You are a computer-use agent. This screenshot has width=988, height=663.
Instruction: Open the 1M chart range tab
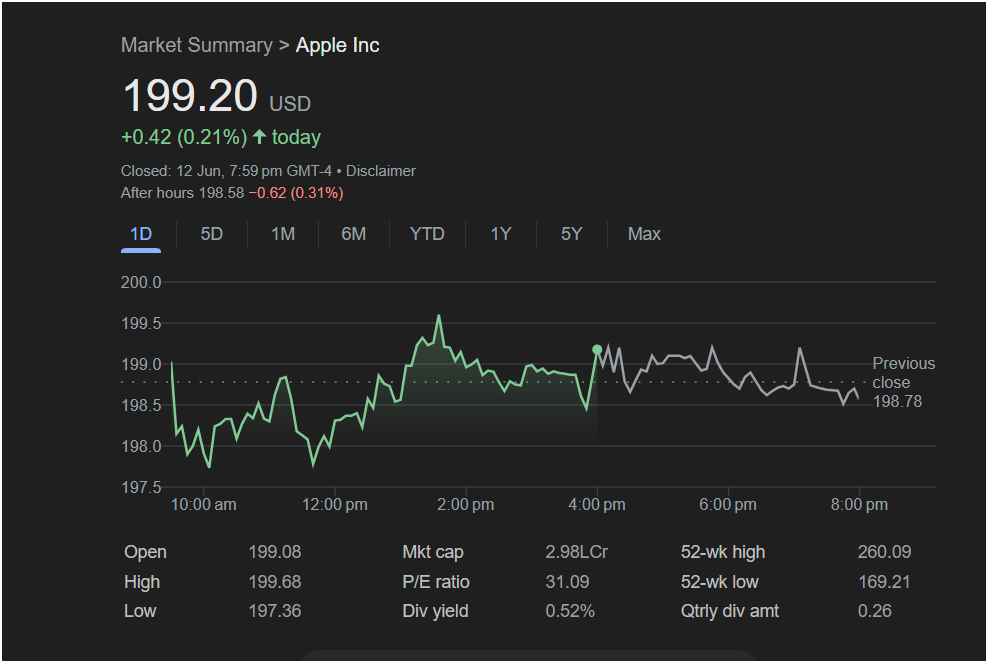coord(283,234)
